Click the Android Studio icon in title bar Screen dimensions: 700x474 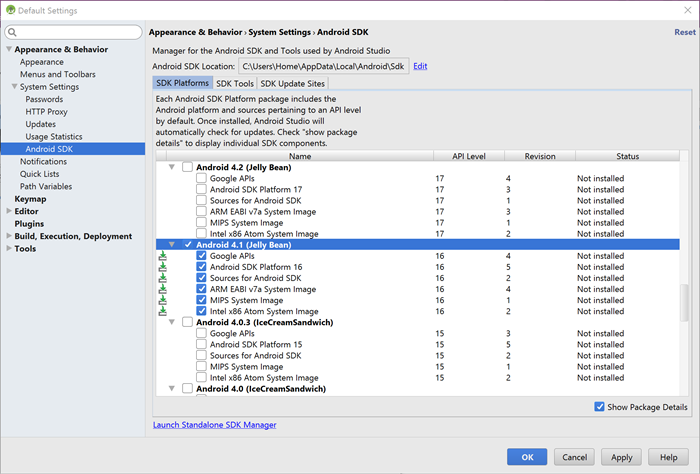[10, 10]
